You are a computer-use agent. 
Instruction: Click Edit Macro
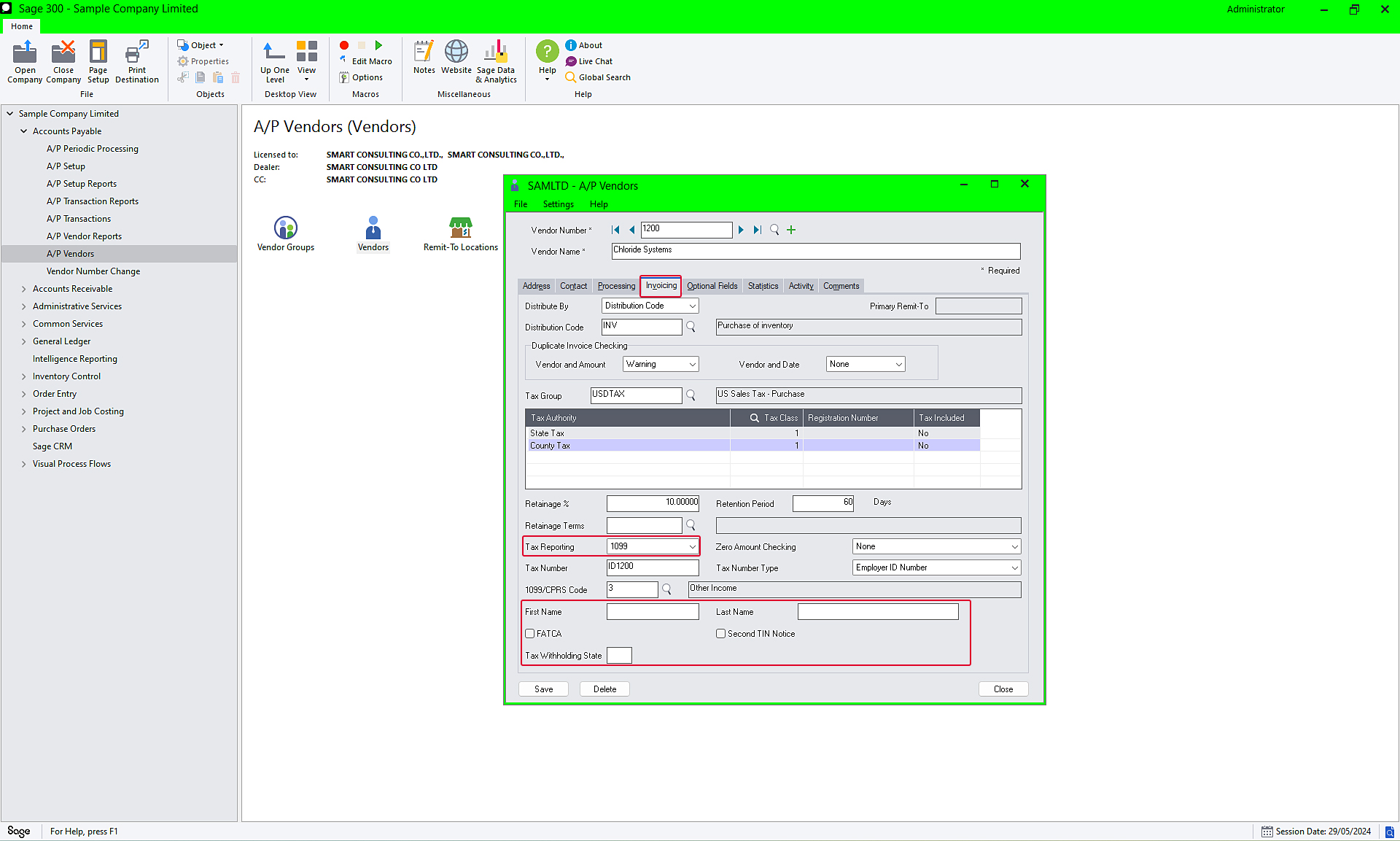click(x=365, y=61)
